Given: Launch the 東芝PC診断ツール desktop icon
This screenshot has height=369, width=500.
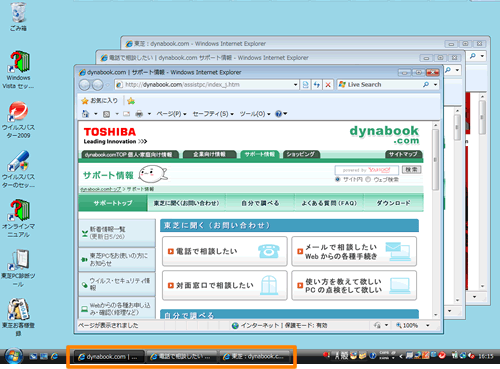Looking at the screenshot, I should (x=18, y=268).
